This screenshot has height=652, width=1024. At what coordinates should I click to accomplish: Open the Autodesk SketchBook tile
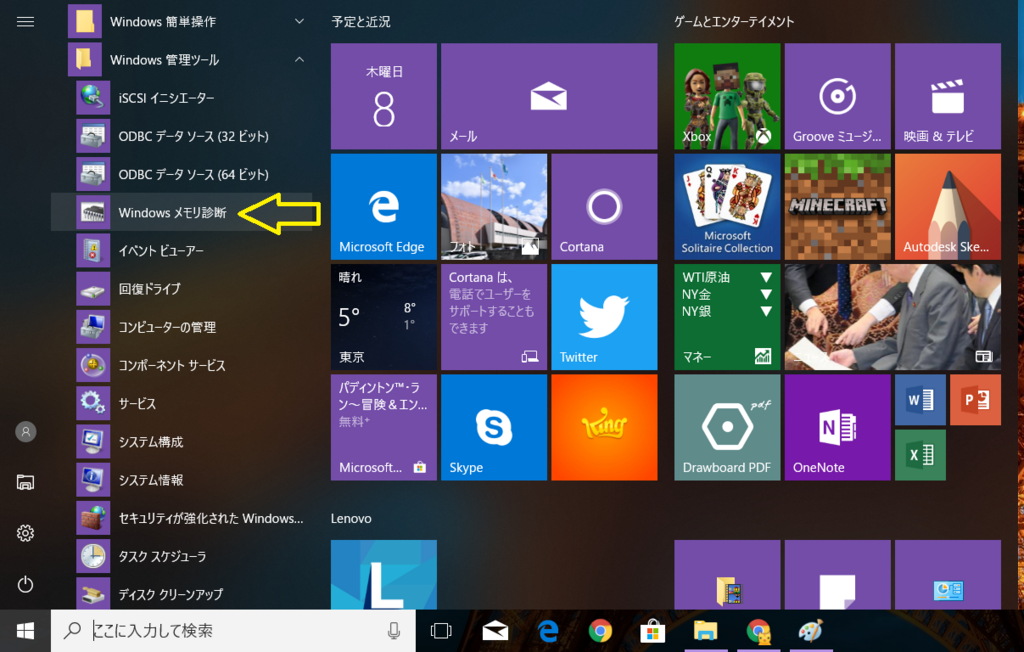pos(948,206)
